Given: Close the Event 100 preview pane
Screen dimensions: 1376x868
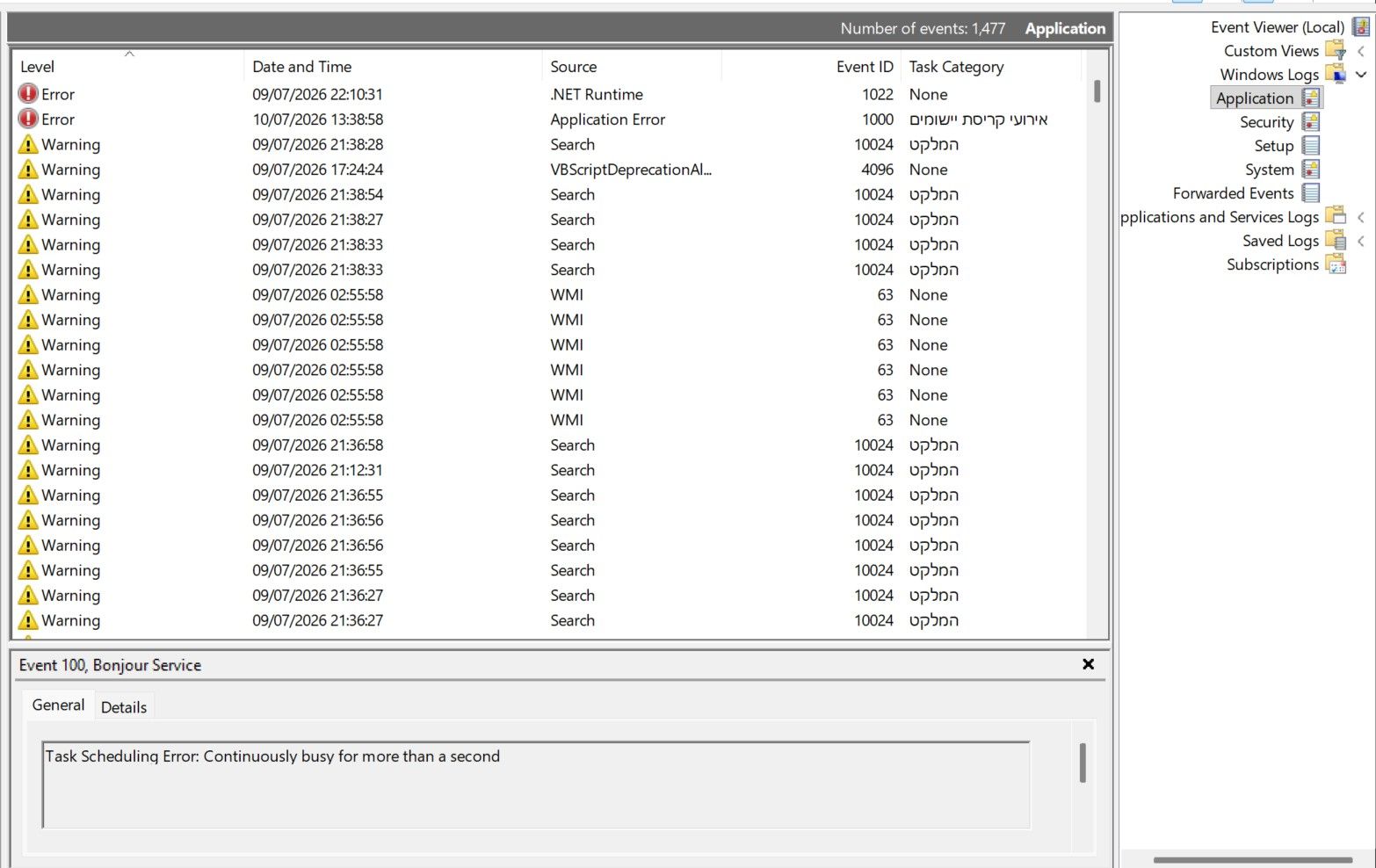Looking at the screenshot, I should [1088, 664].
